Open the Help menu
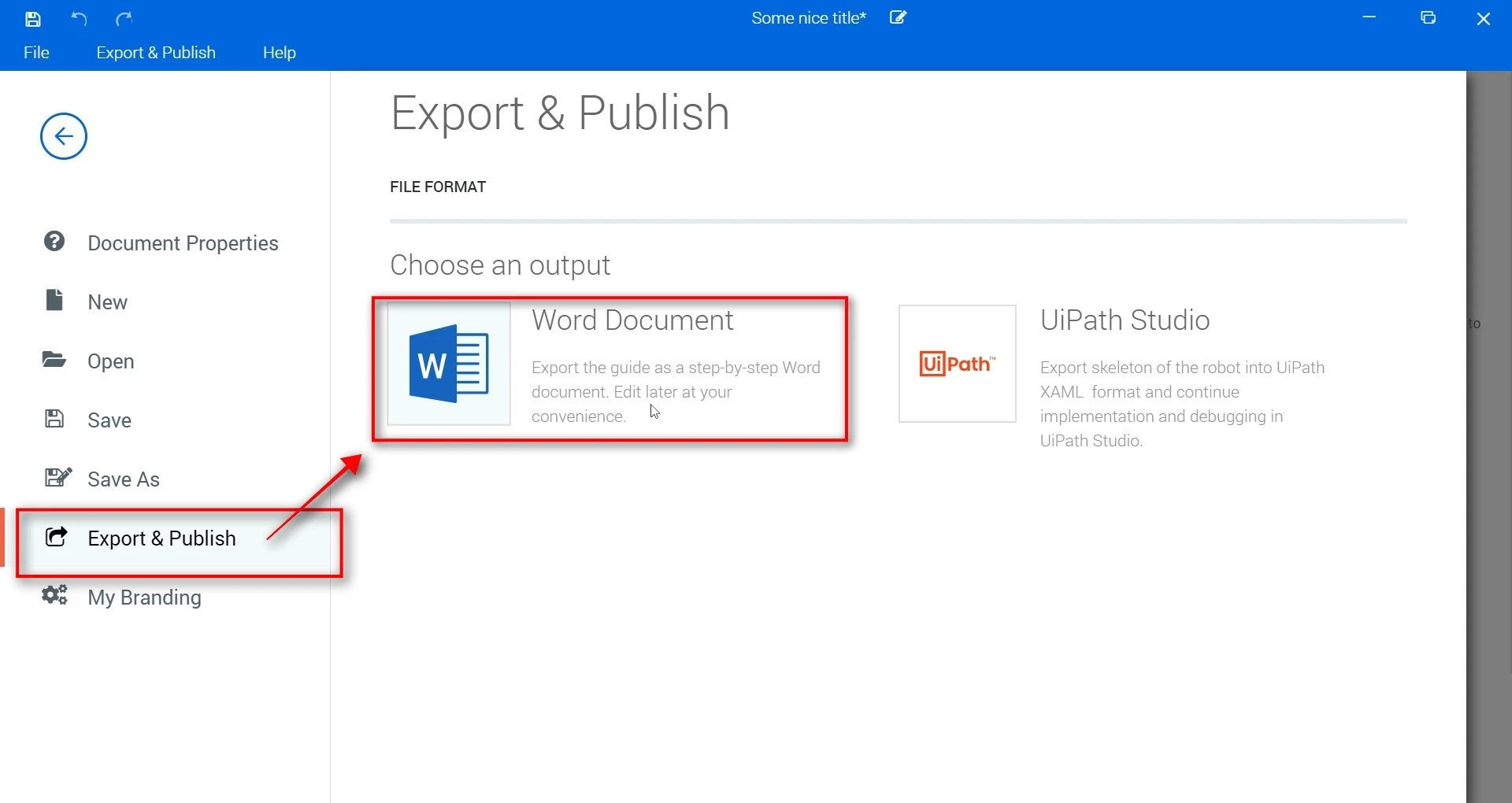 (280, 53)
